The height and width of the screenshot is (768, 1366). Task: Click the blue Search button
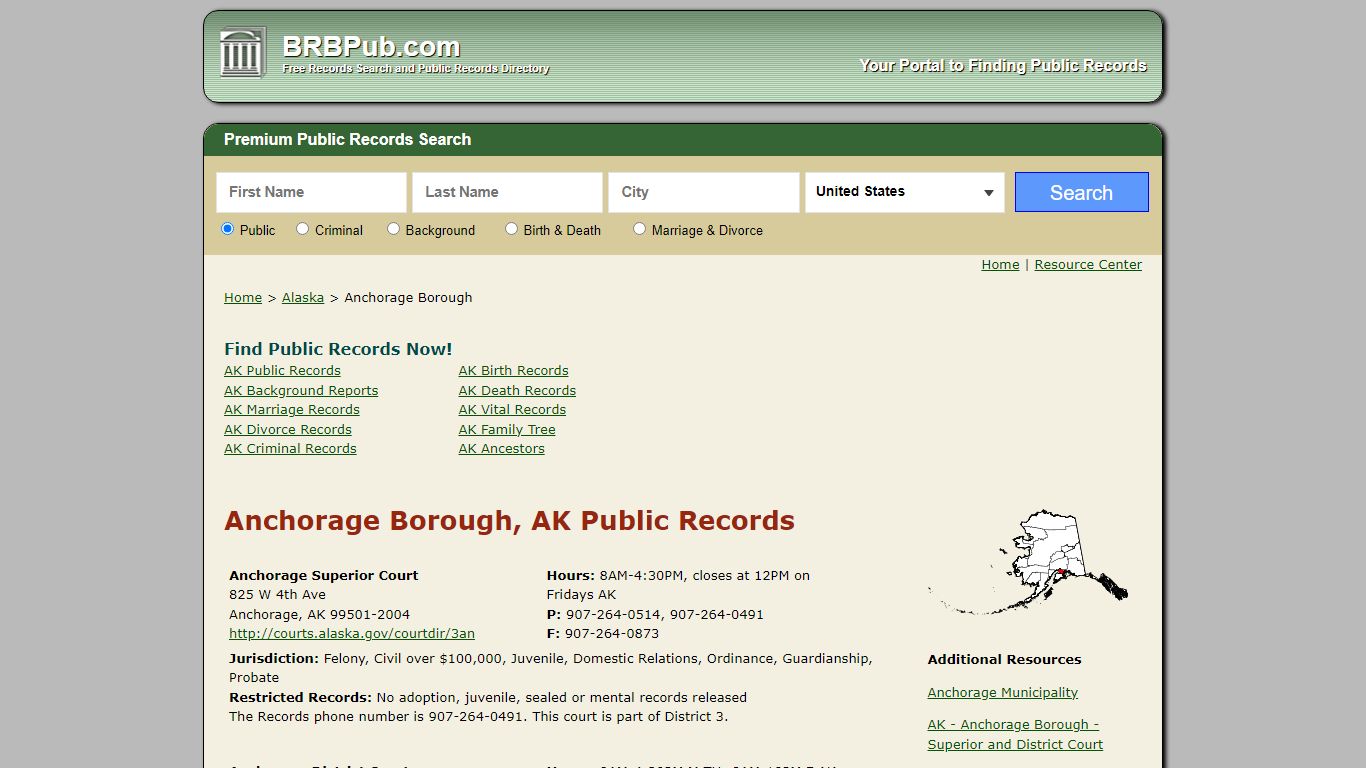(x=1081, y=192)
